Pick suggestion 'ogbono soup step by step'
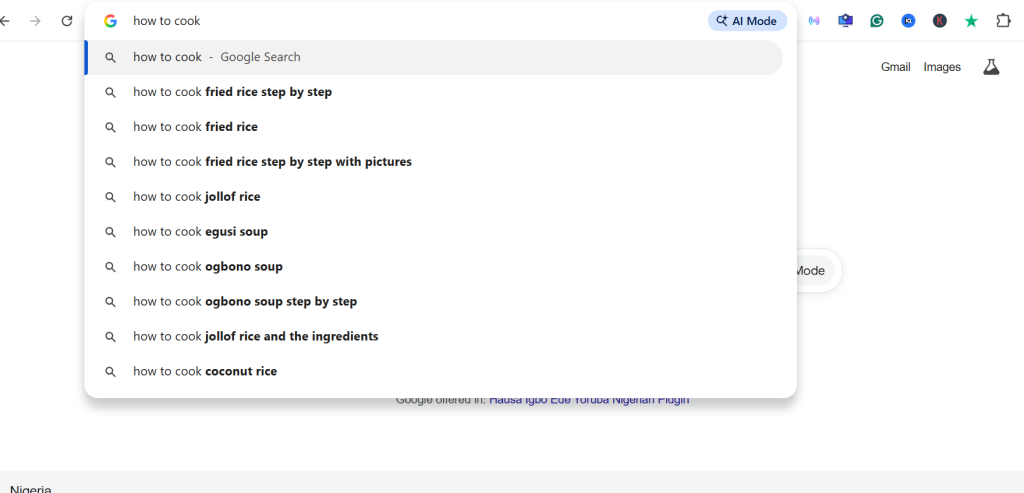 pos(434,302)
